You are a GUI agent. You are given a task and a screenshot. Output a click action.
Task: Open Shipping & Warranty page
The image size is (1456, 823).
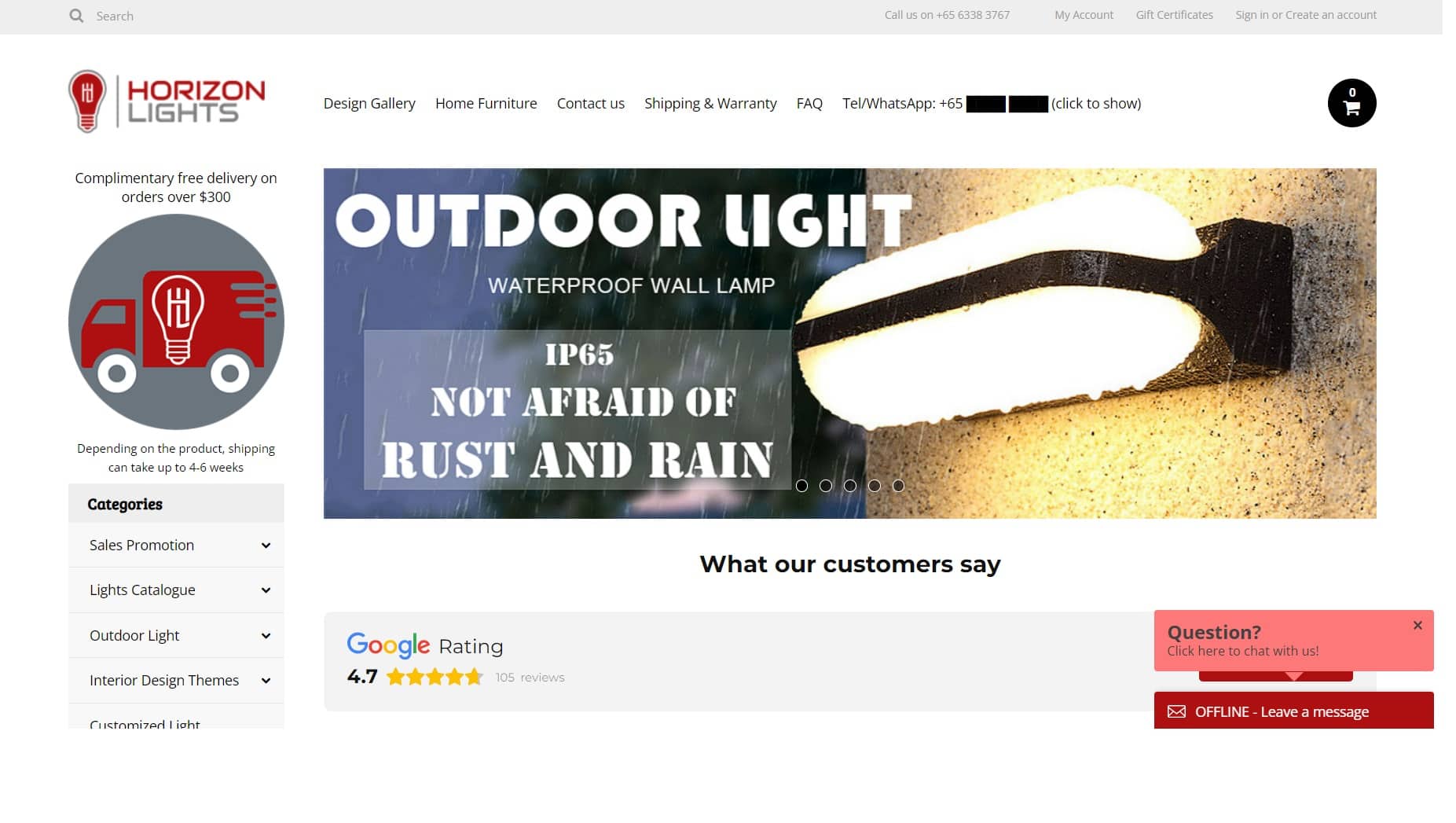pos(710,103)
